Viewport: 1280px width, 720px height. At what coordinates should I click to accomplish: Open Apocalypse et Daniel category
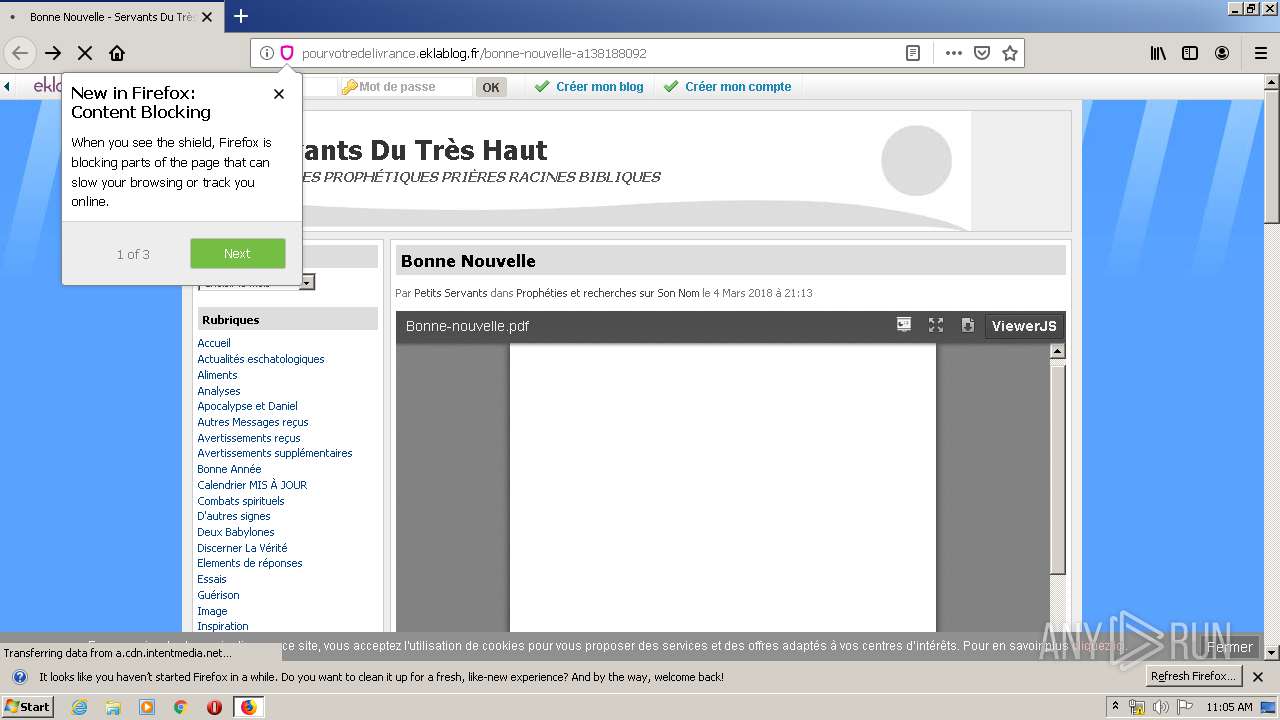pyautogui.click(x=247, y=406)
